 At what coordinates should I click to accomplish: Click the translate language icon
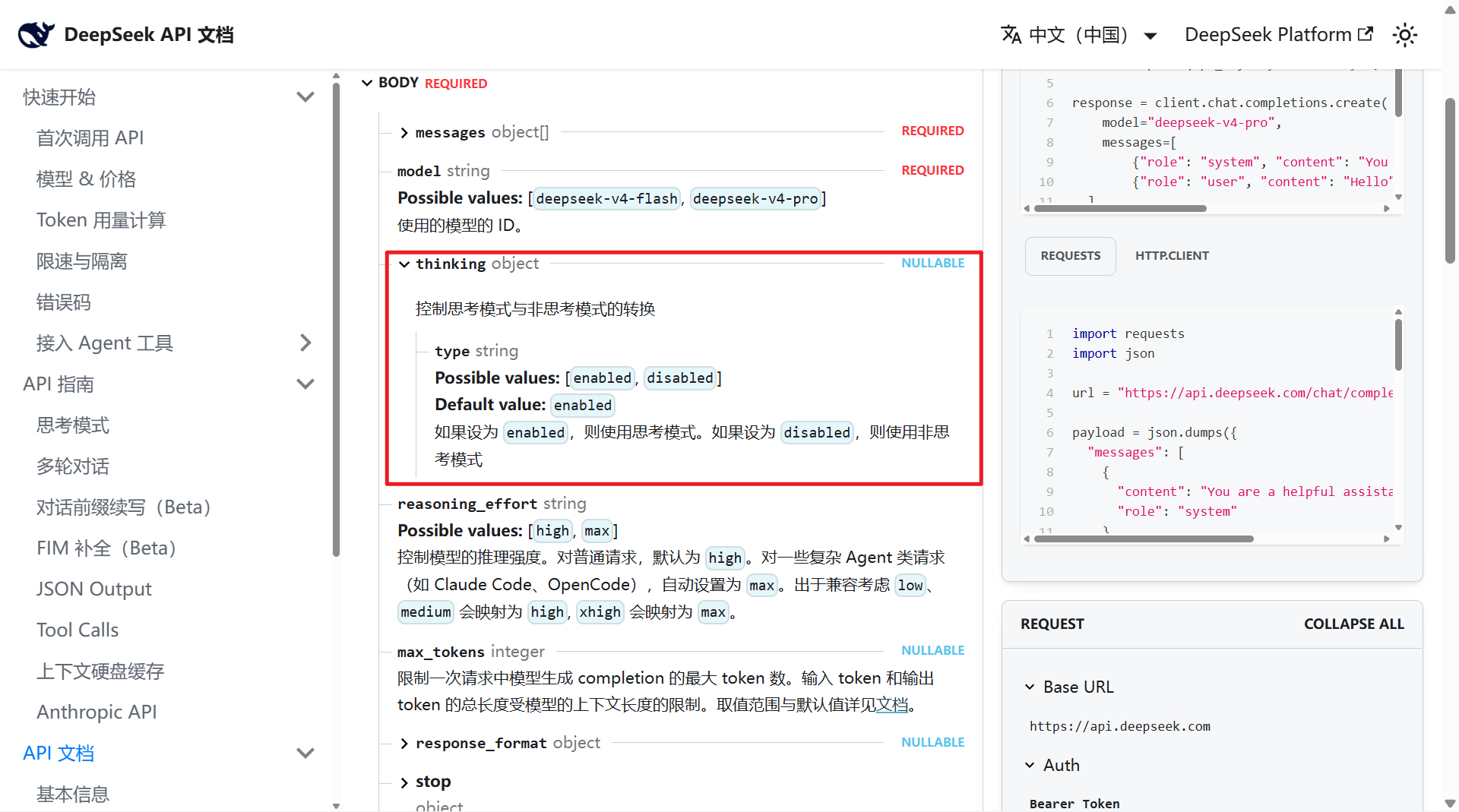[1011, 35]
